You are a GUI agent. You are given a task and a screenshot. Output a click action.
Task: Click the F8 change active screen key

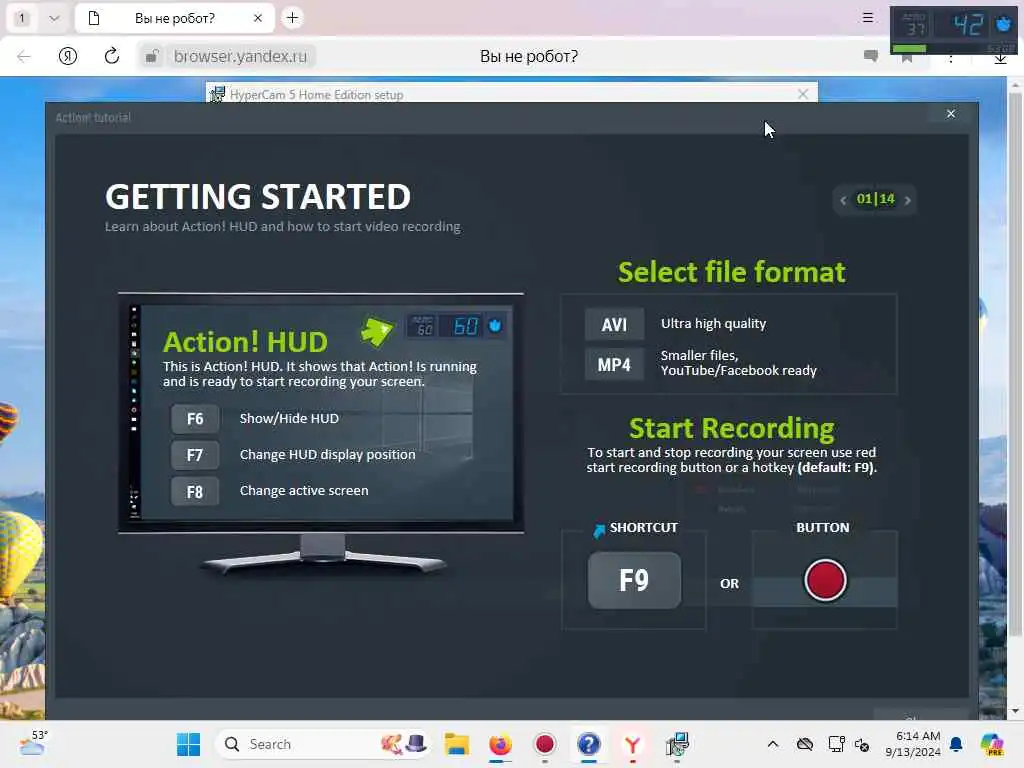click(195, 491)
